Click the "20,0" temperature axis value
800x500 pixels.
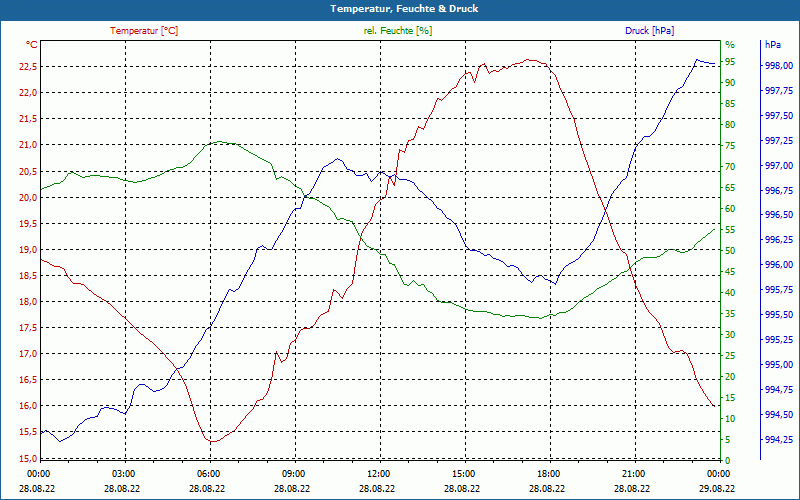pyautogui.click(x=28, y=197)
